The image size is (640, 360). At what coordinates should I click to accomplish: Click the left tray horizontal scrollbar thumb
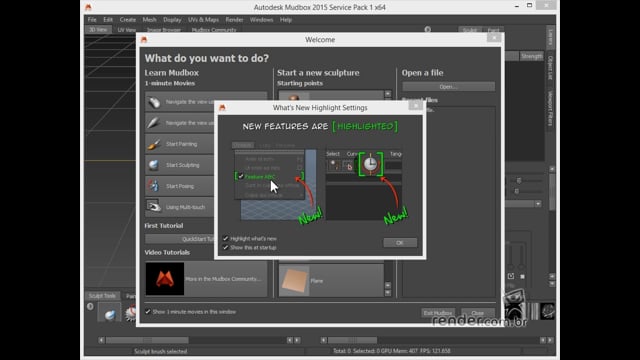(147, 340)
